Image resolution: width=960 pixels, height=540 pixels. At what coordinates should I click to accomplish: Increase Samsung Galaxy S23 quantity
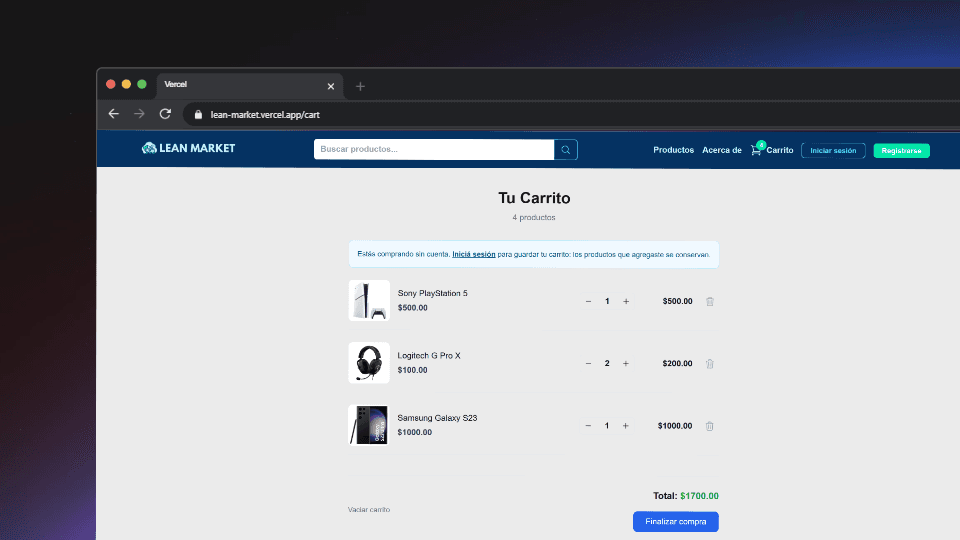(x=626, y=426)
